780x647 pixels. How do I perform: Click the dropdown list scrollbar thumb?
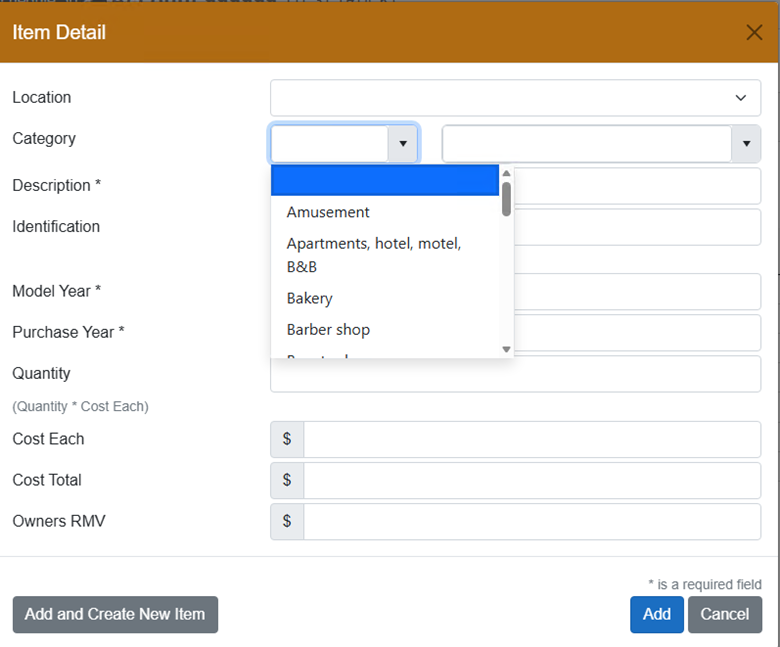pos(506,198)
